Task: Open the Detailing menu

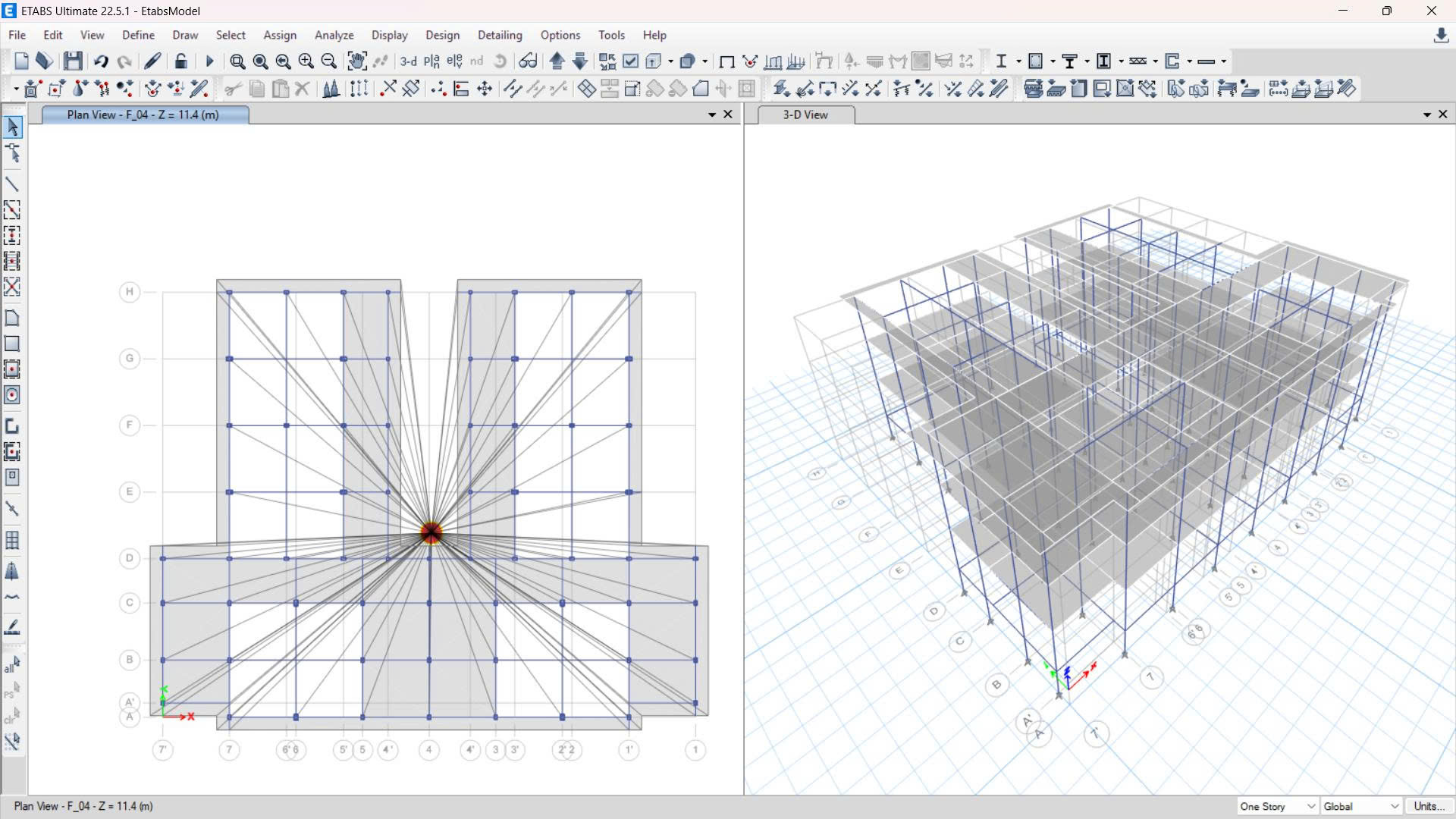Action: pos(500,35)
